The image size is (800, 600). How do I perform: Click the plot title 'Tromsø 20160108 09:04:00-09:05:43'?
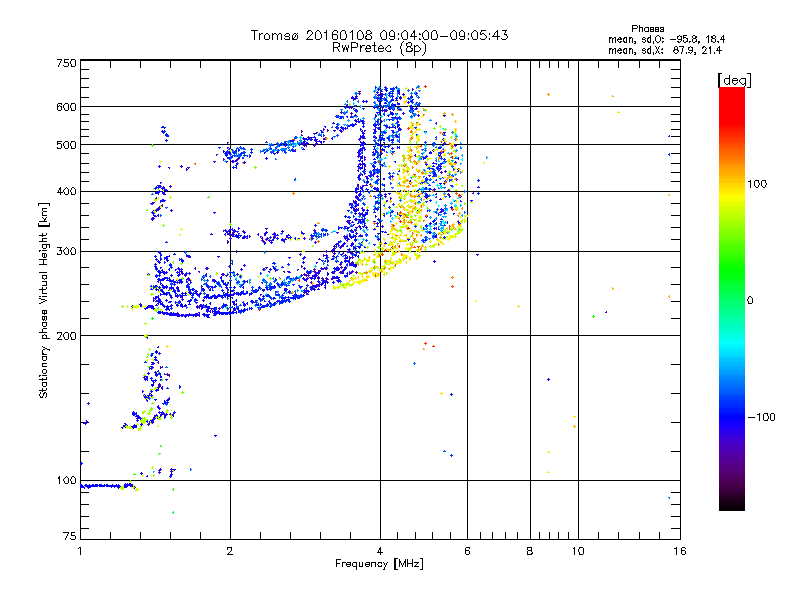pos(379,35)
